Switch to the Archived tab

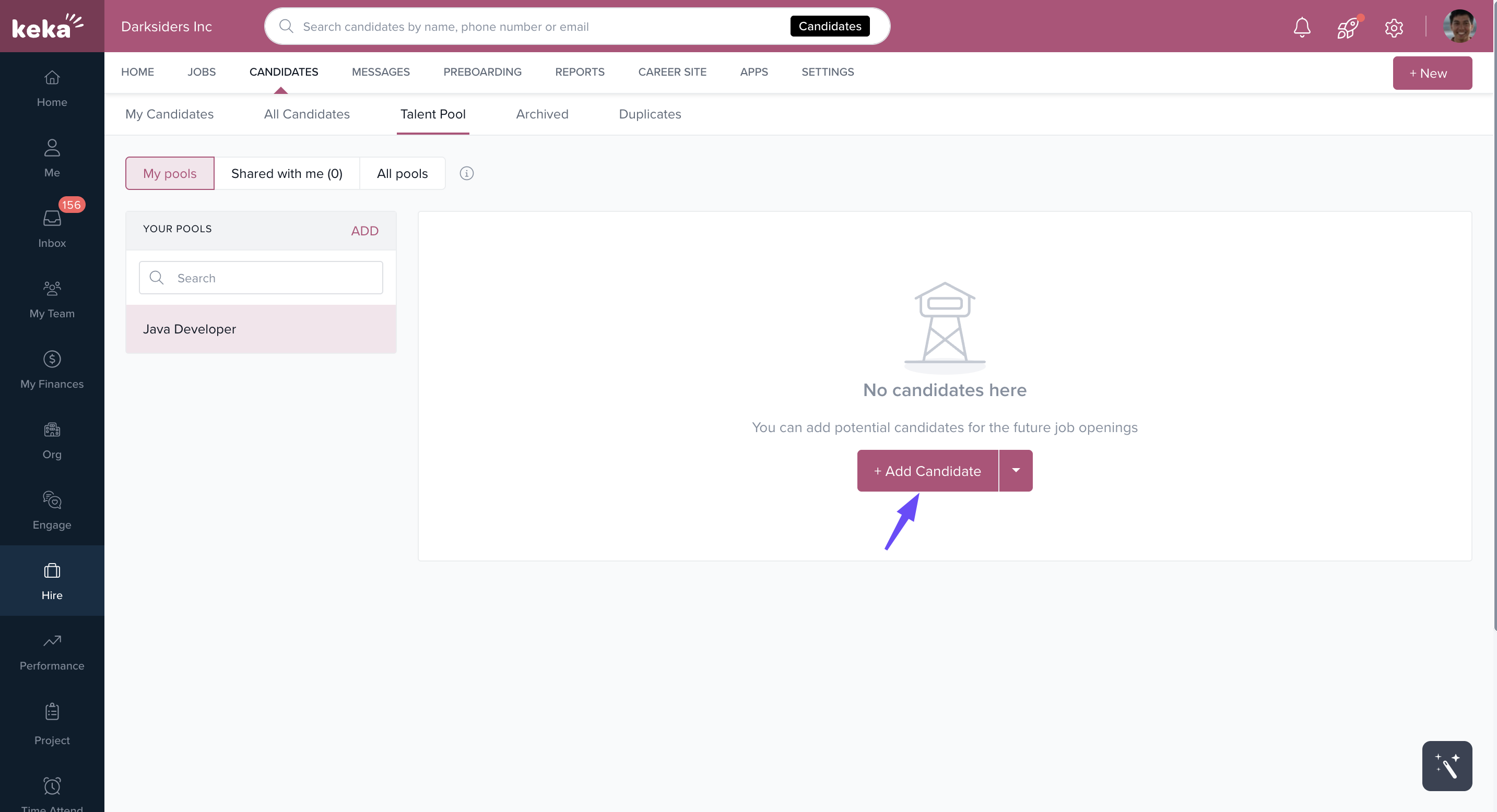(x=541, y=114)
